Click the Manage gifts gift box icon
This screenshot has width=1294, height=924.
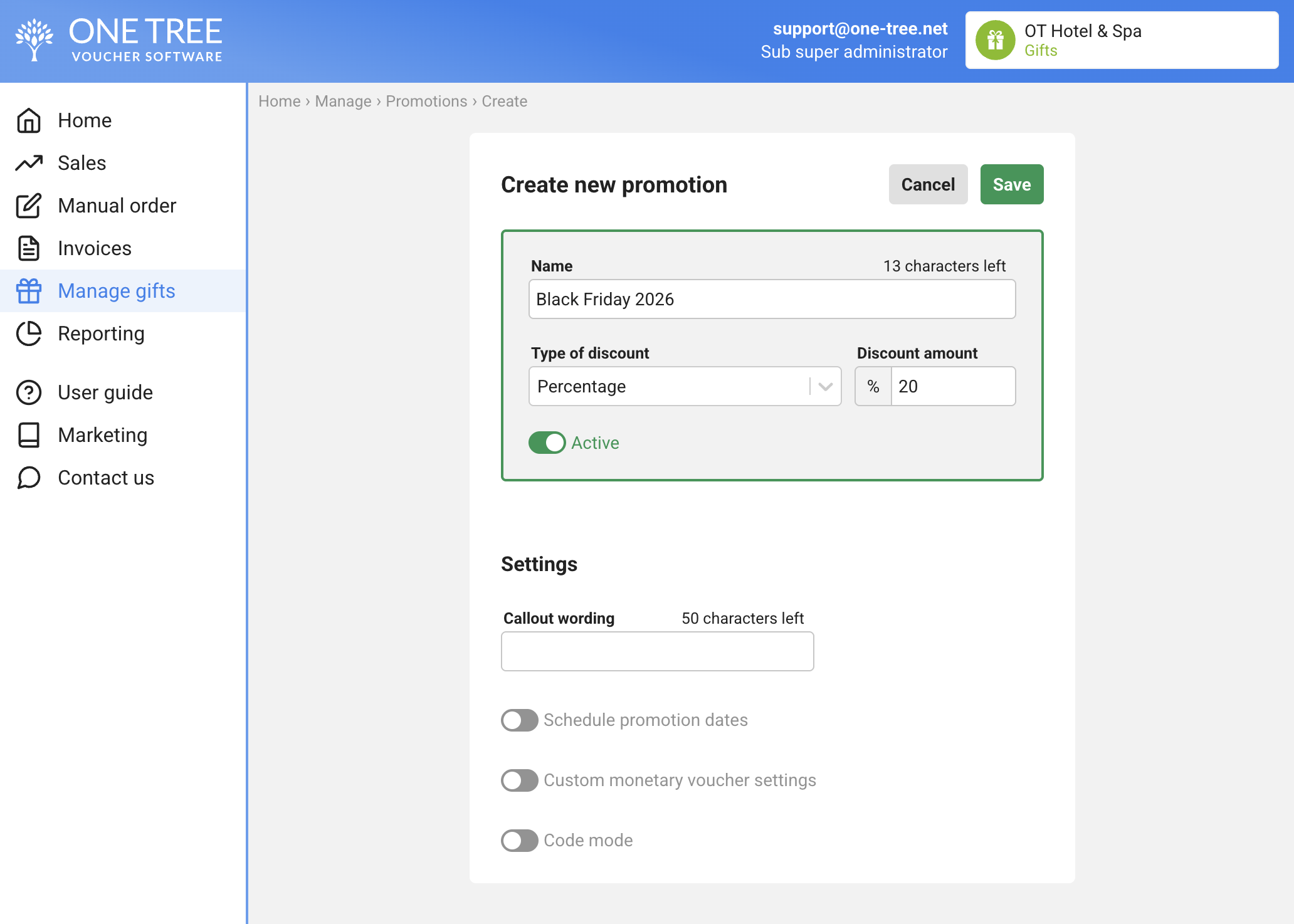(29, 291)
